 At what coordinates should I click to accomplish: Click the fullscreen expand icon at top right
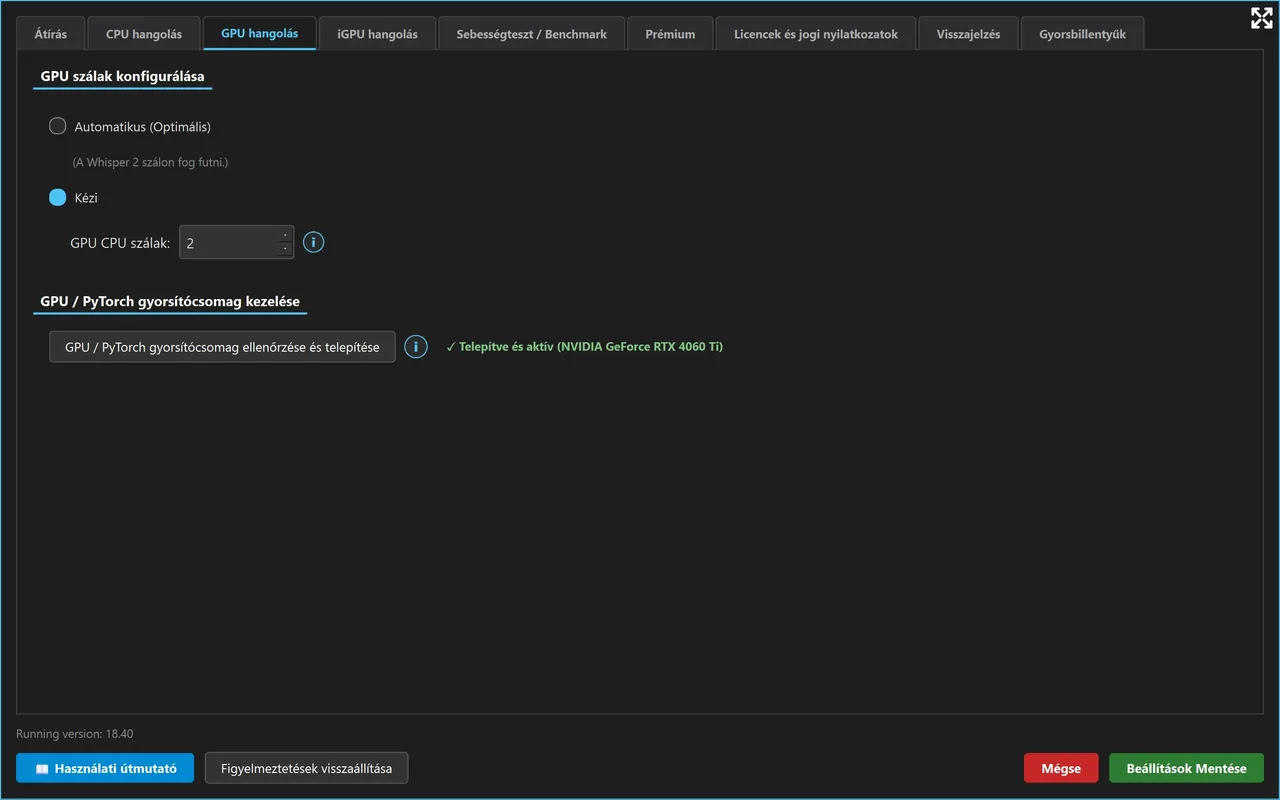pyautogui.click(x=1261, y=18)
